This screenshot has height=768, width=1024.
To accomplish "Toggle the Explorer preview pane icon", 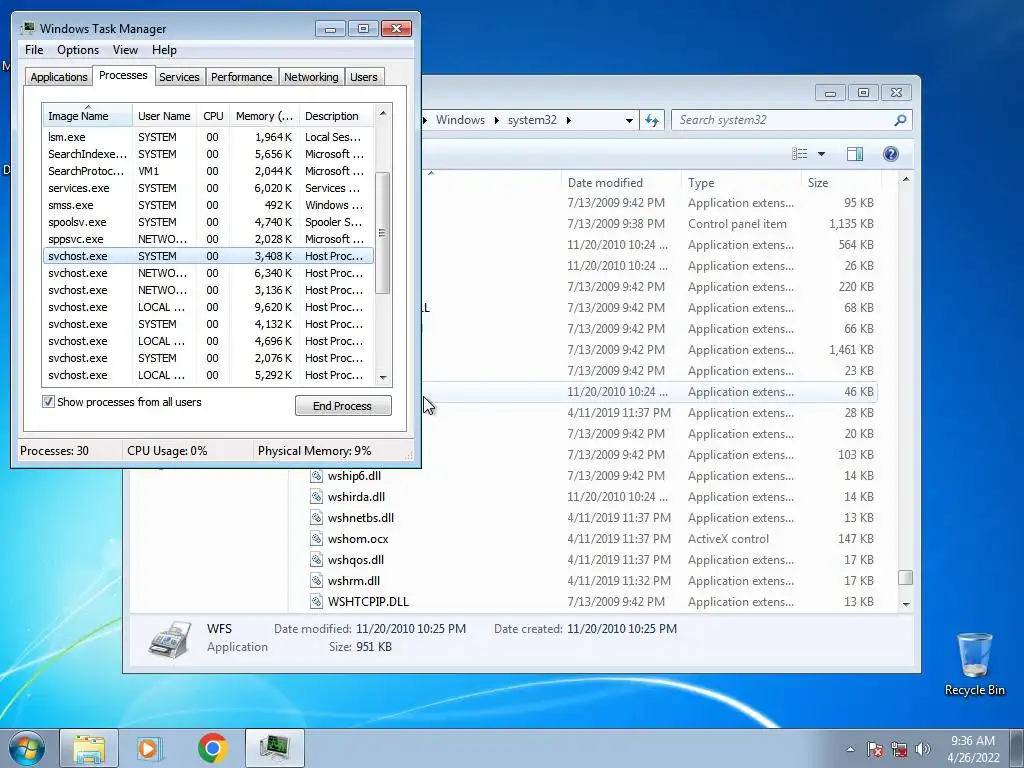I will click(855, 153).
